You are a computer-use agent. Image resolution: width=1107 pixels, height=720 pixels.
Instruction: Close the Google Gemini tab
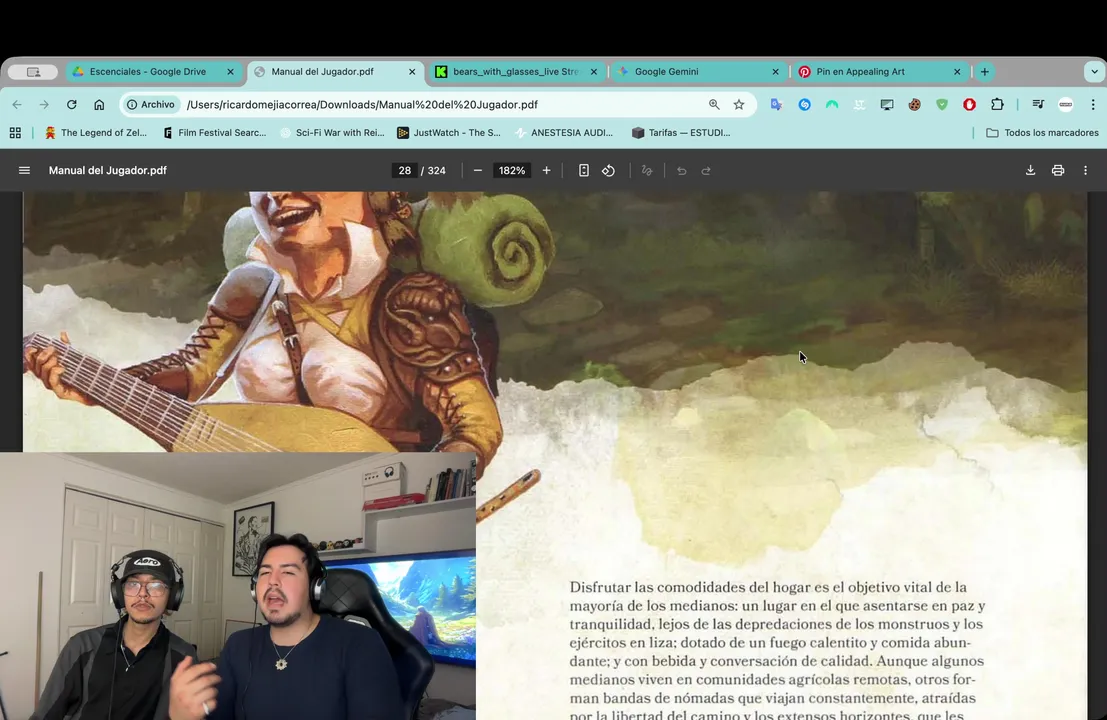(x=775, y=71)
